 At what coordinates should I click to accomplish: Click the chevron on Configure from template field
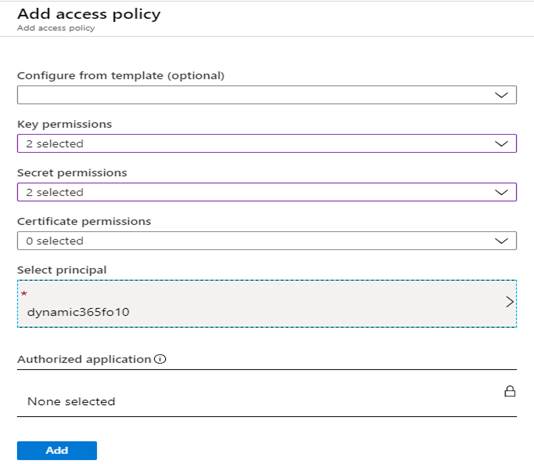coord(501,95)
